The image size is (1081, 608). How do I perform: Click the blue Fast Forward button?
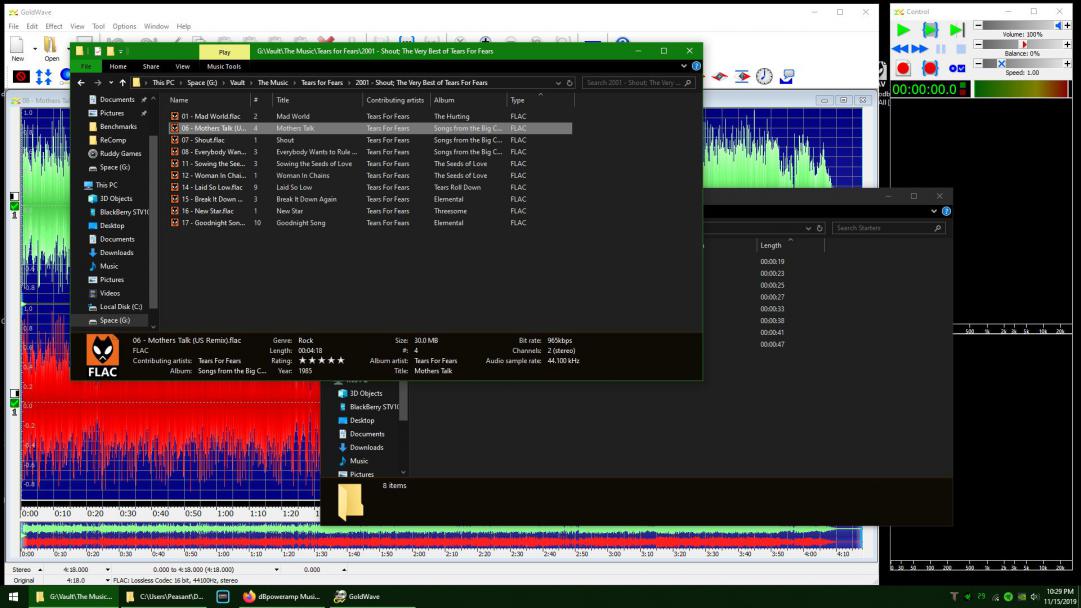pos(921,49)
